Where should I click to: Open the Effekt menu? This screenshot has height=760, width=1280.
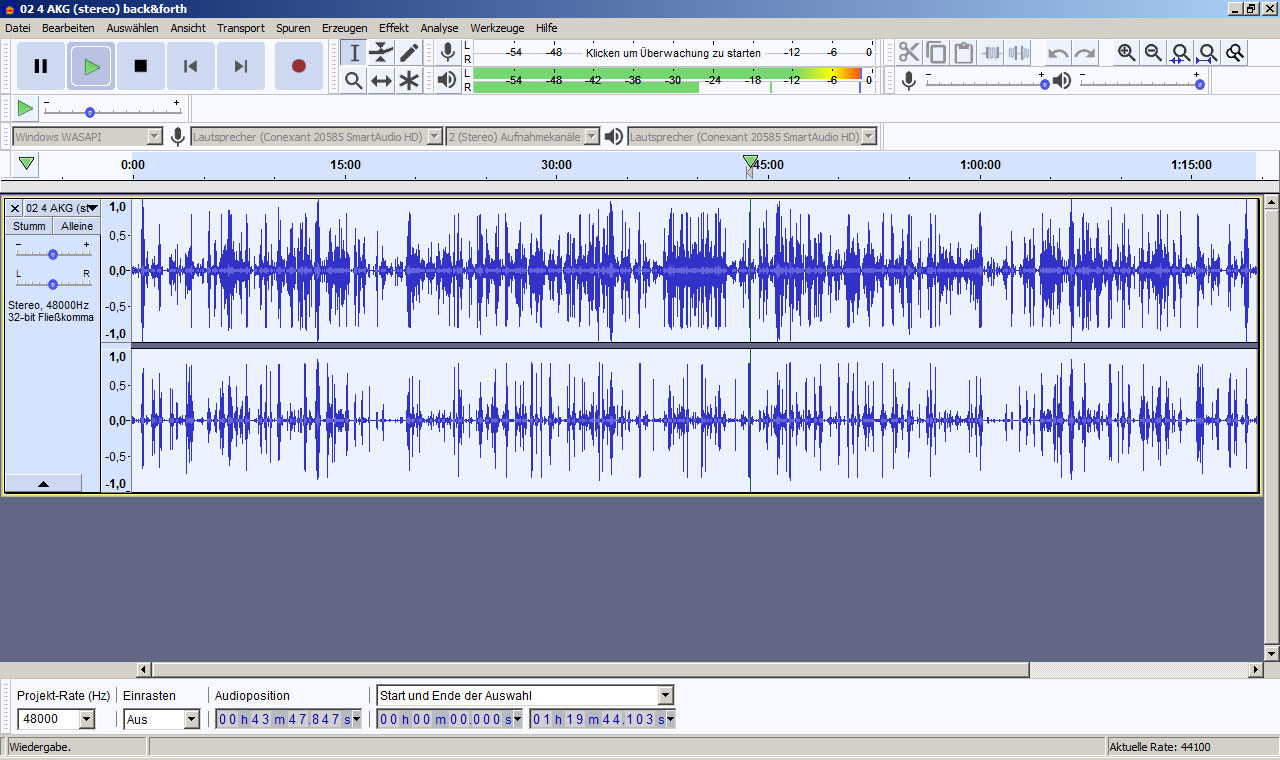393,28
